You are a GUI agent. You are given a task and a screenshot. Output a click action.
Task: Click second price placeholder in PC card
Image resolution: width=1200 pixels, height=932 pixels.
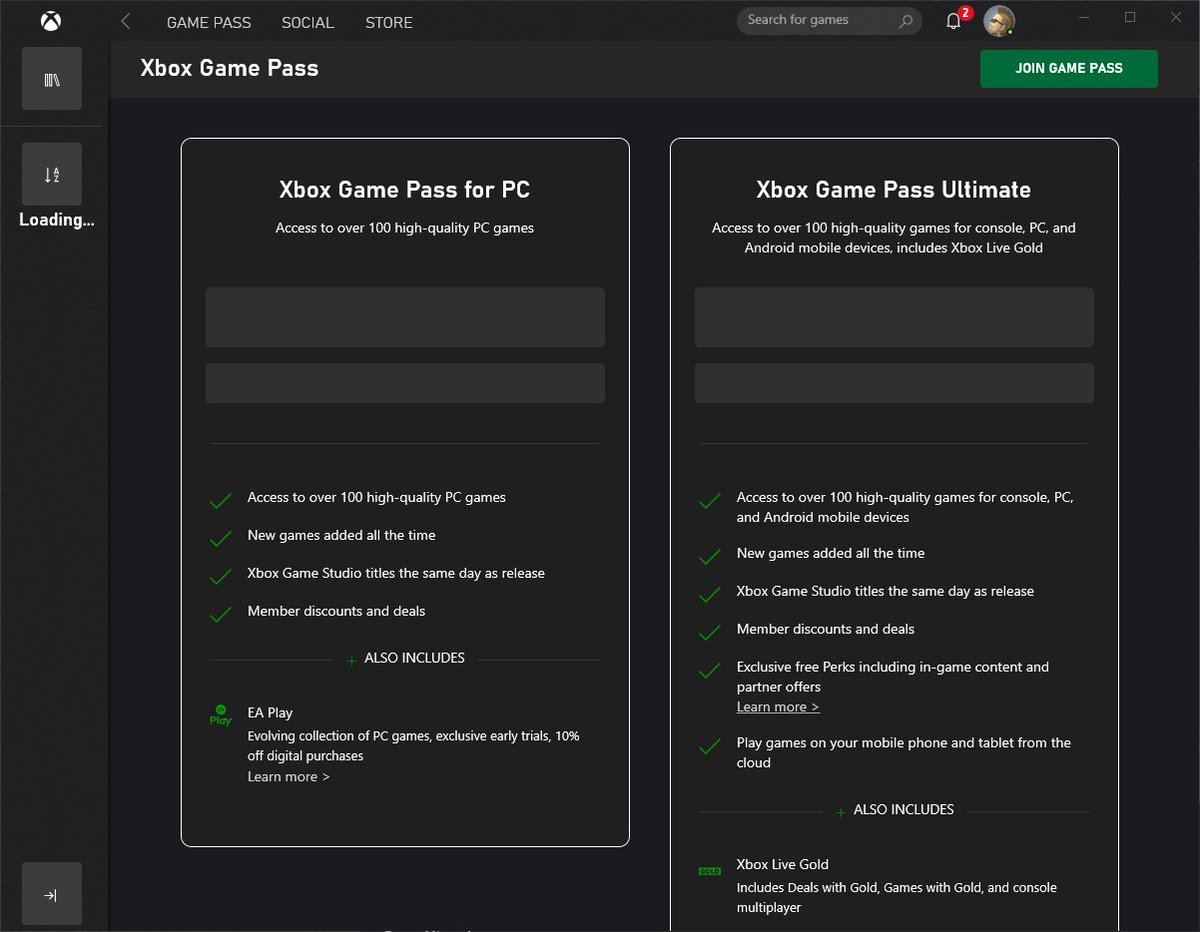[x=405, y=383]
